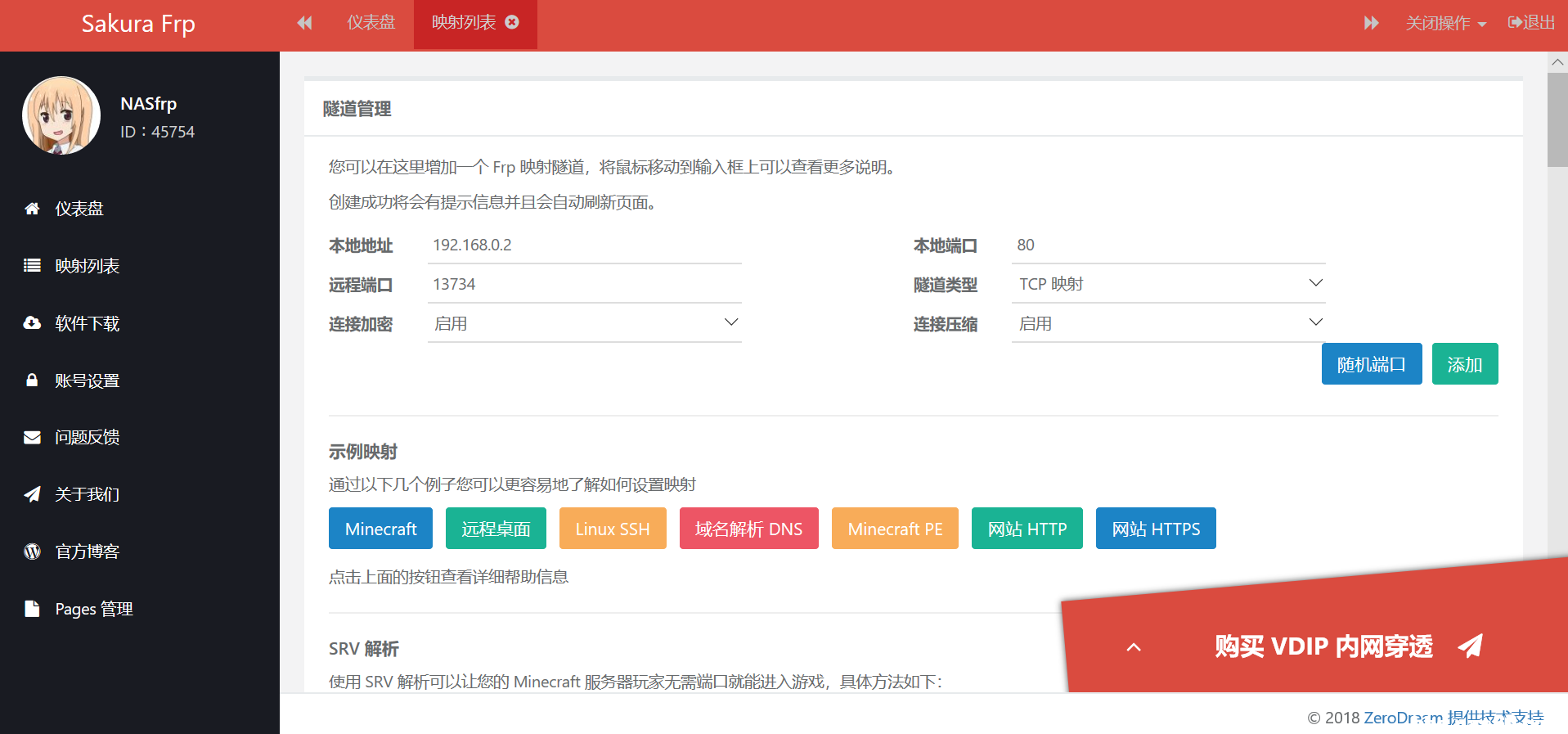Click the 网站 HTTPS example button
1568x734 pixels.
tap(1156, 529)
